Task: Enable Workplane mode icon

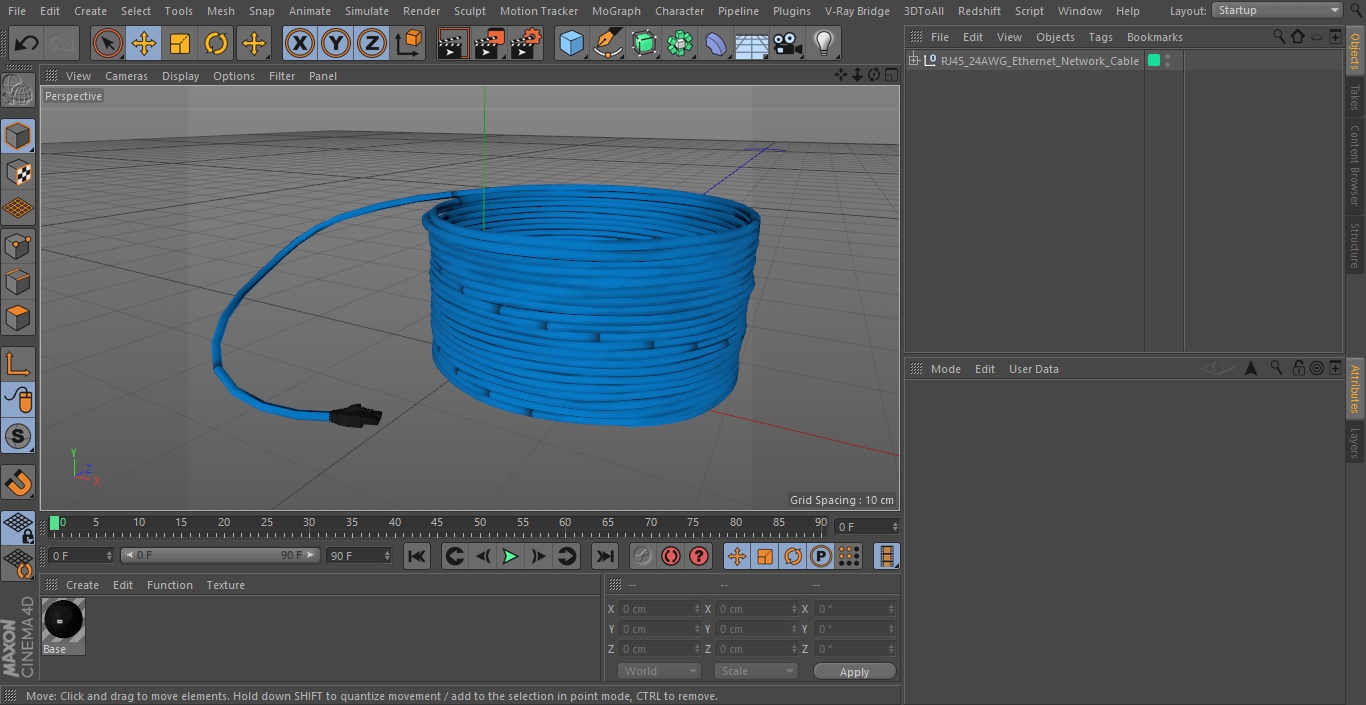Action: coord(18,208)
